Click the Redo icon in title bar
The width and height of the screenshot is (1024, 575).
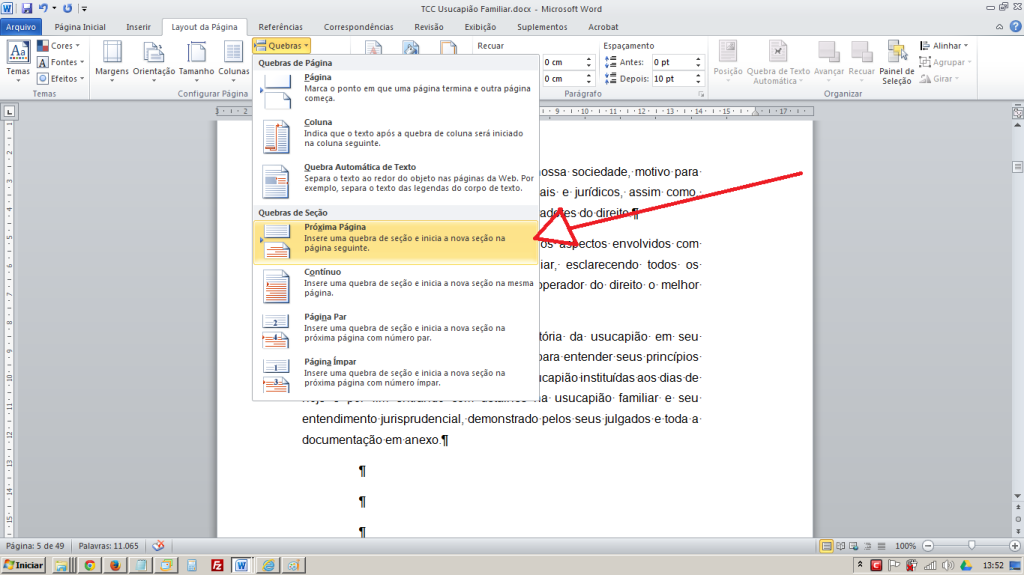pyautogui.click(x=67, y=8)
